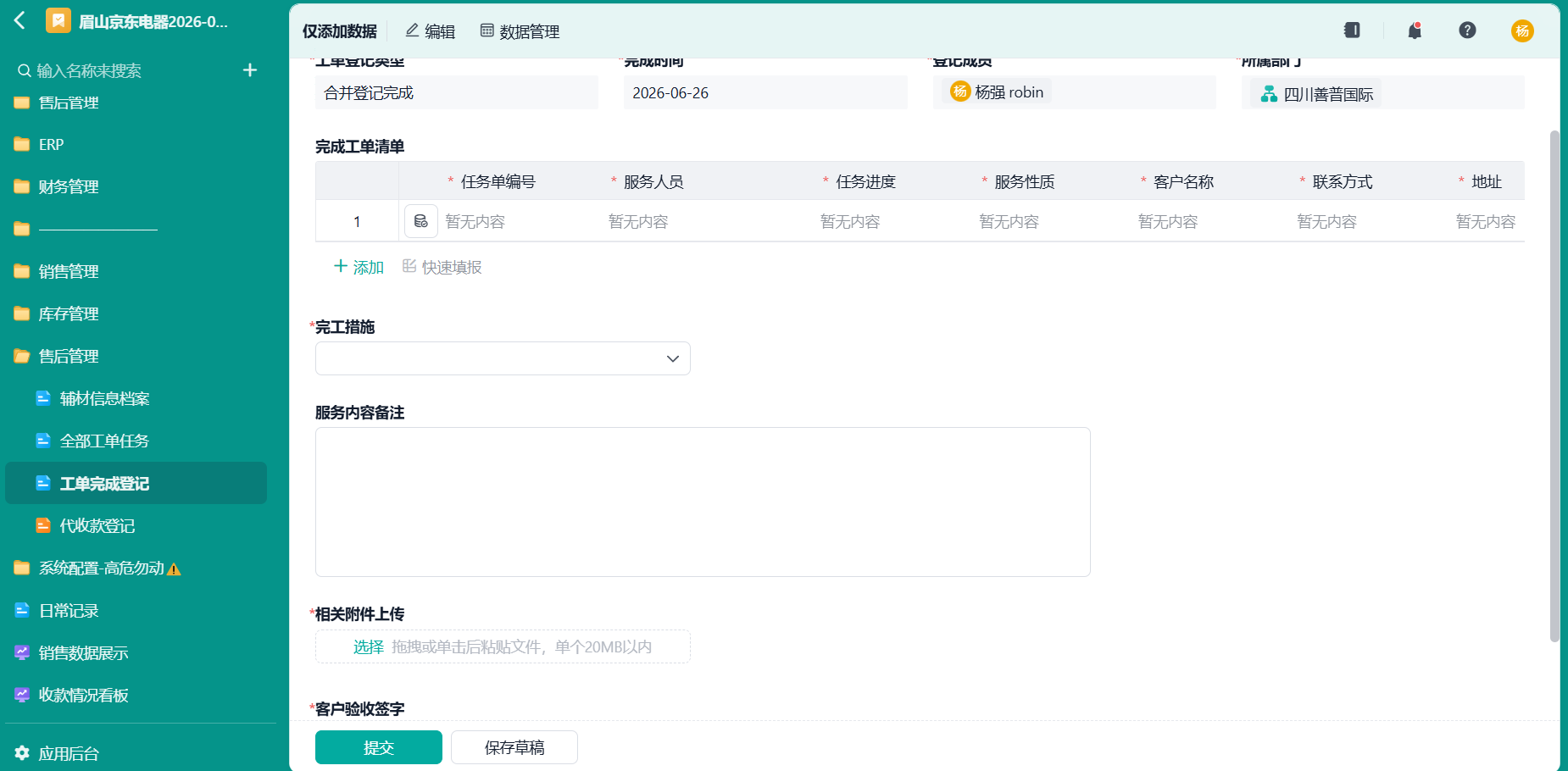The height and width of the screenshot is (771, 1568).
Task: Click 保存草稿 button
Action: coord(514,747)
